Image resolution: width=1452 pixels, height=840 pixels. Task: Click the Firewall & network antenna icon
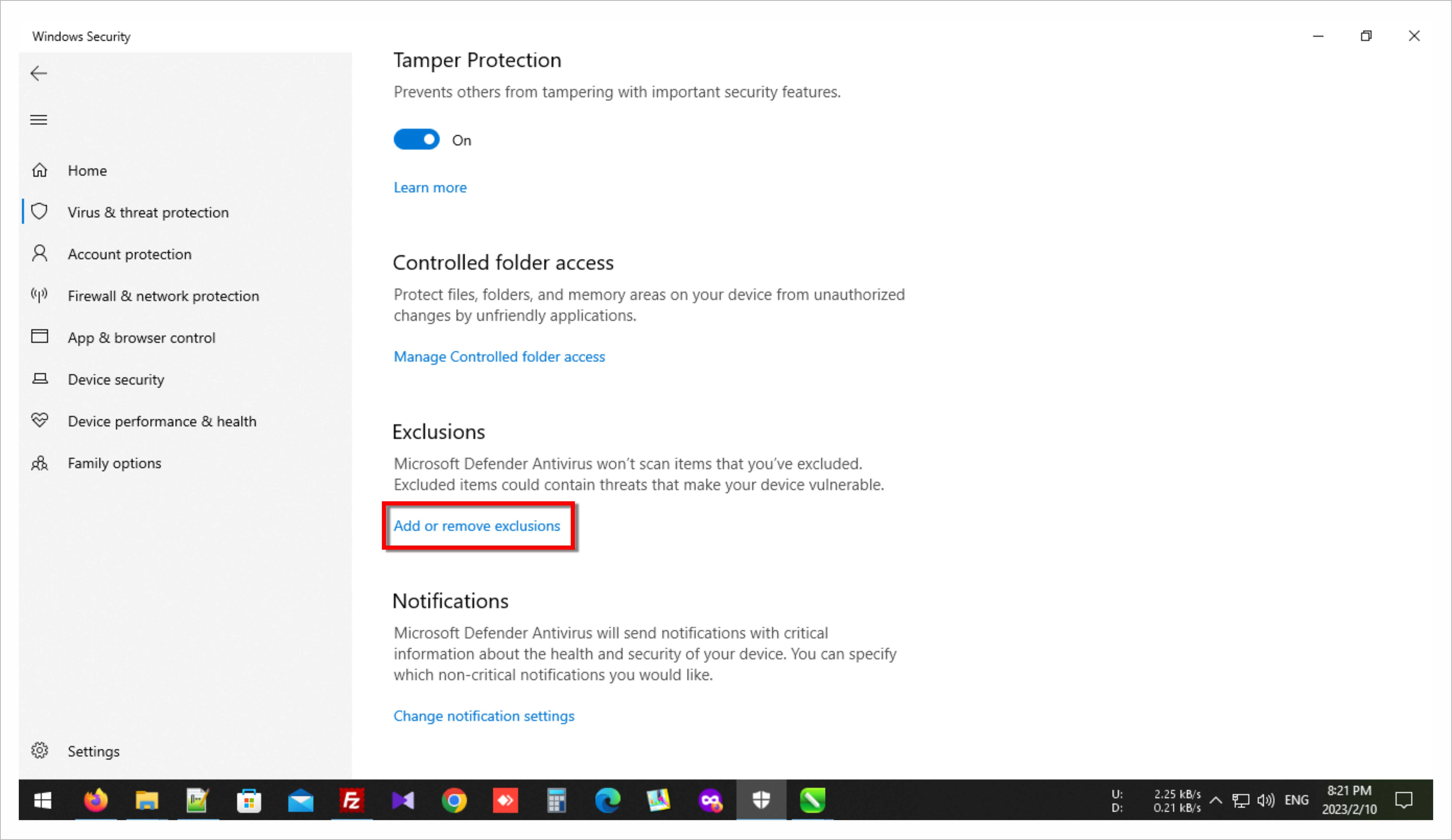click(x=39, y=295)
